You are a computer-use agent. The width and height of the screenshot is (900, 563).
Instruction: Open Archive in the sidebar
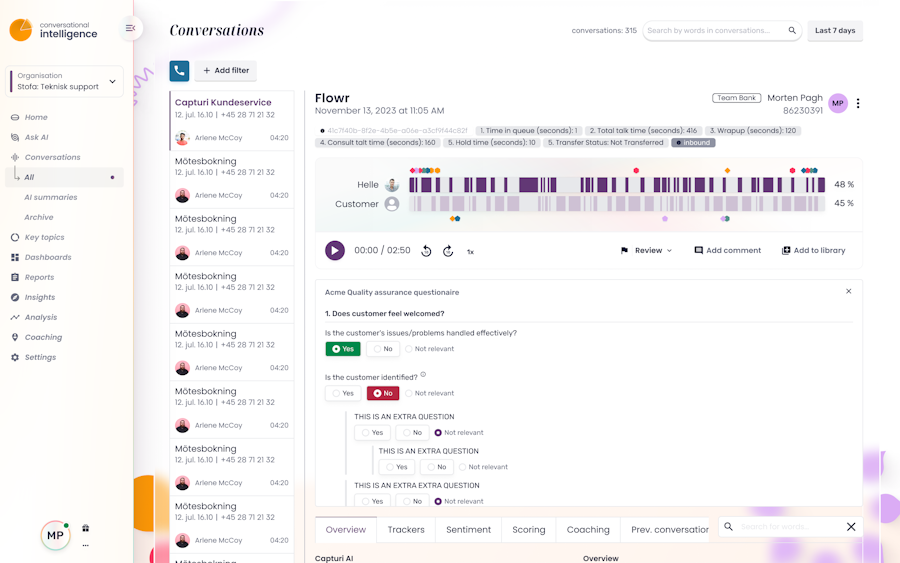(x=38, y=218)
